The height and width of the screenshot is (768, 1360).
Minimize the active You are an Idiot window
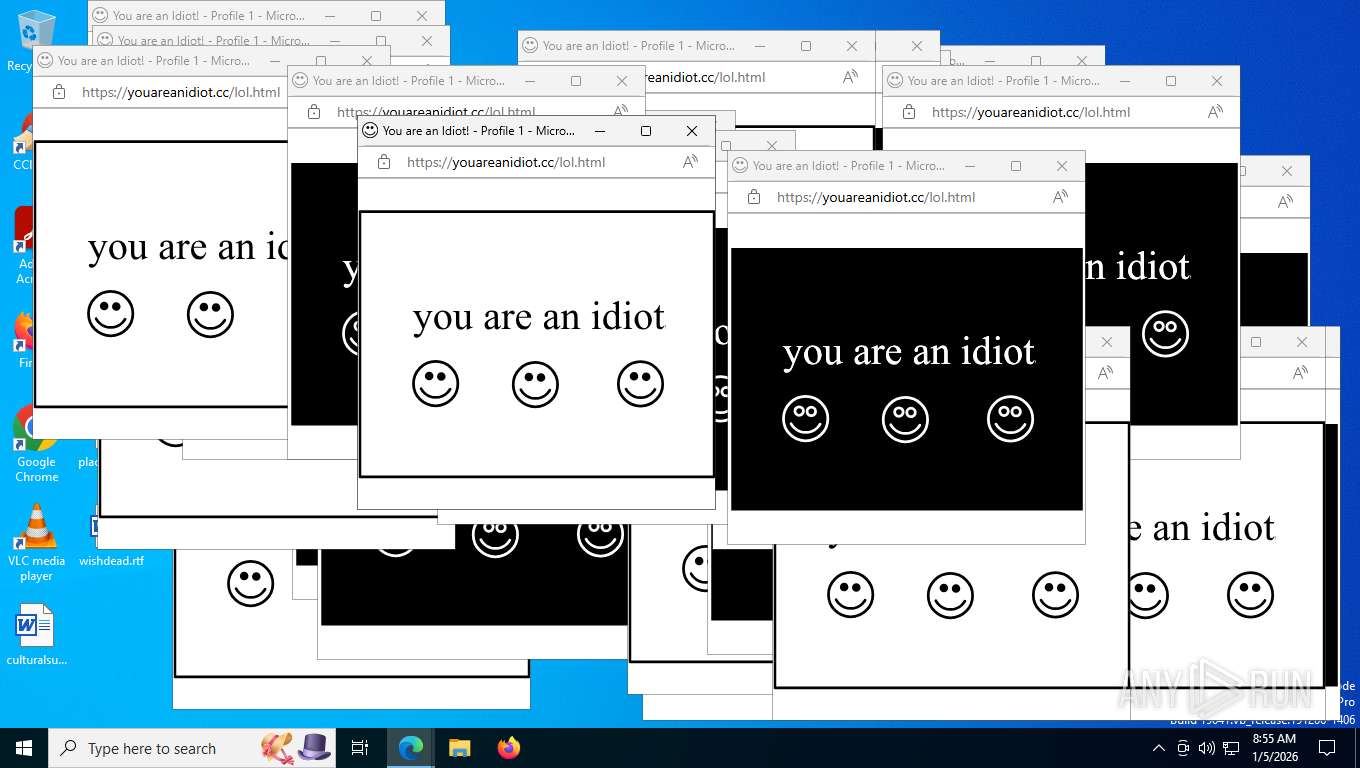tap(600, 131)
